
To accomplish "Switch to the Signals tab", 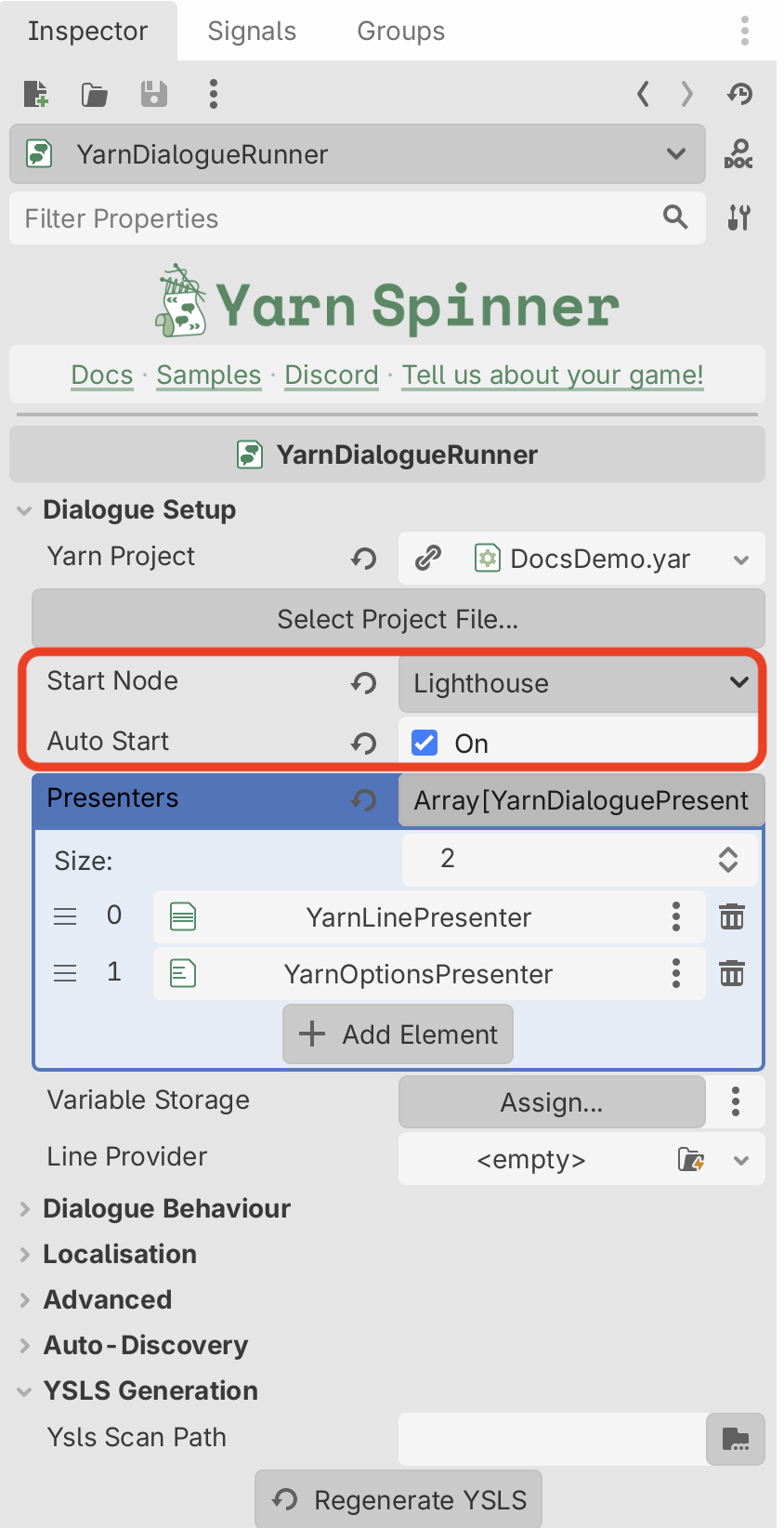I will (252, 31).
